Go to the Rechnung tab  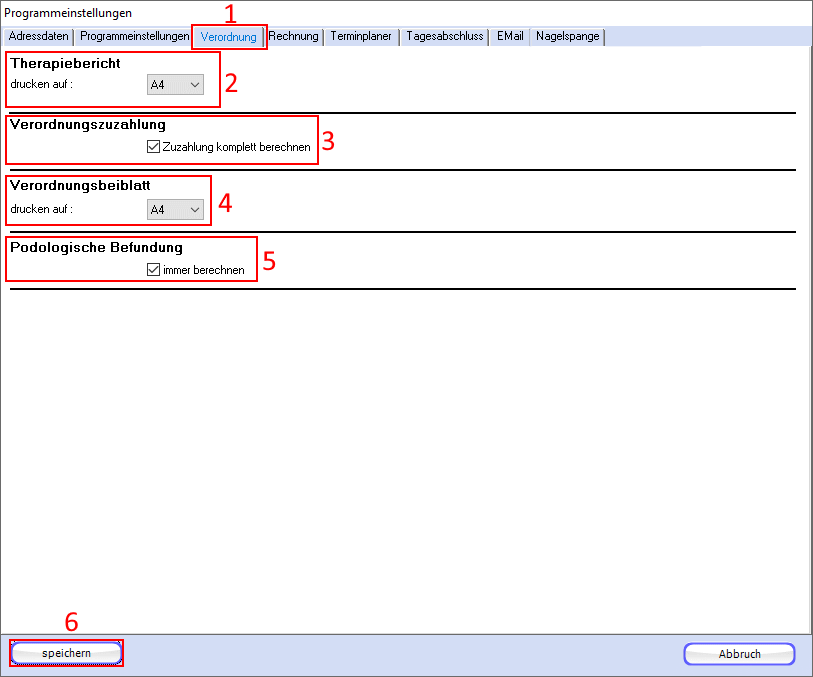pyautogui.click(x=293, y=37)
